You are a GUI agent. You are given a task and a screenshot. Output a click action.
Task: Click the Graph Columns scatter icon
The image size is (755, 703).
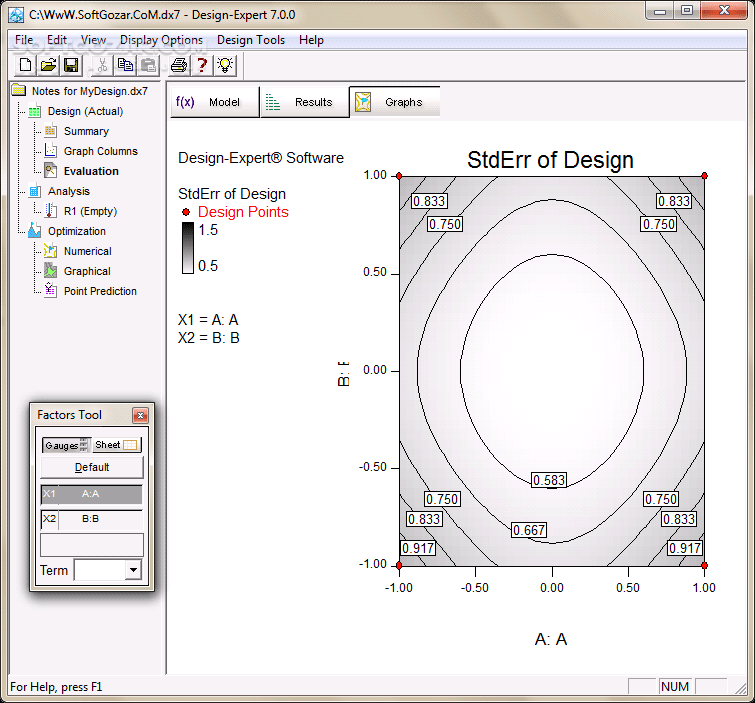tap(51, 151)
